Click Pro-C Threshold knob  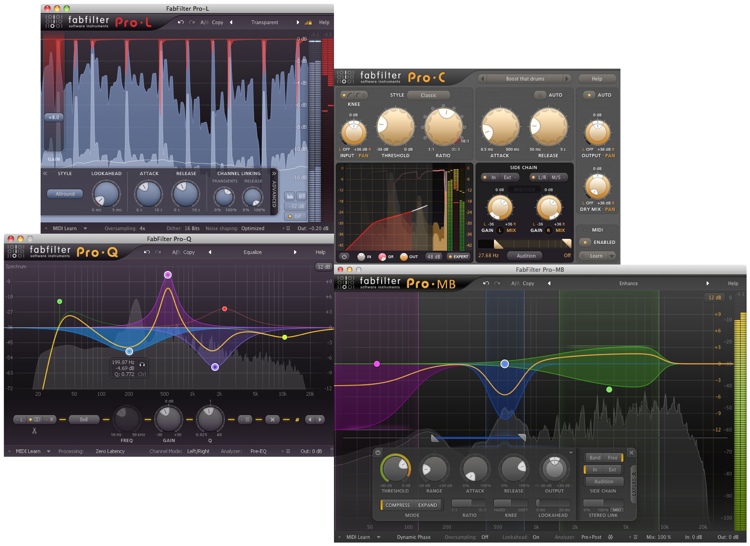coord(396,126)
